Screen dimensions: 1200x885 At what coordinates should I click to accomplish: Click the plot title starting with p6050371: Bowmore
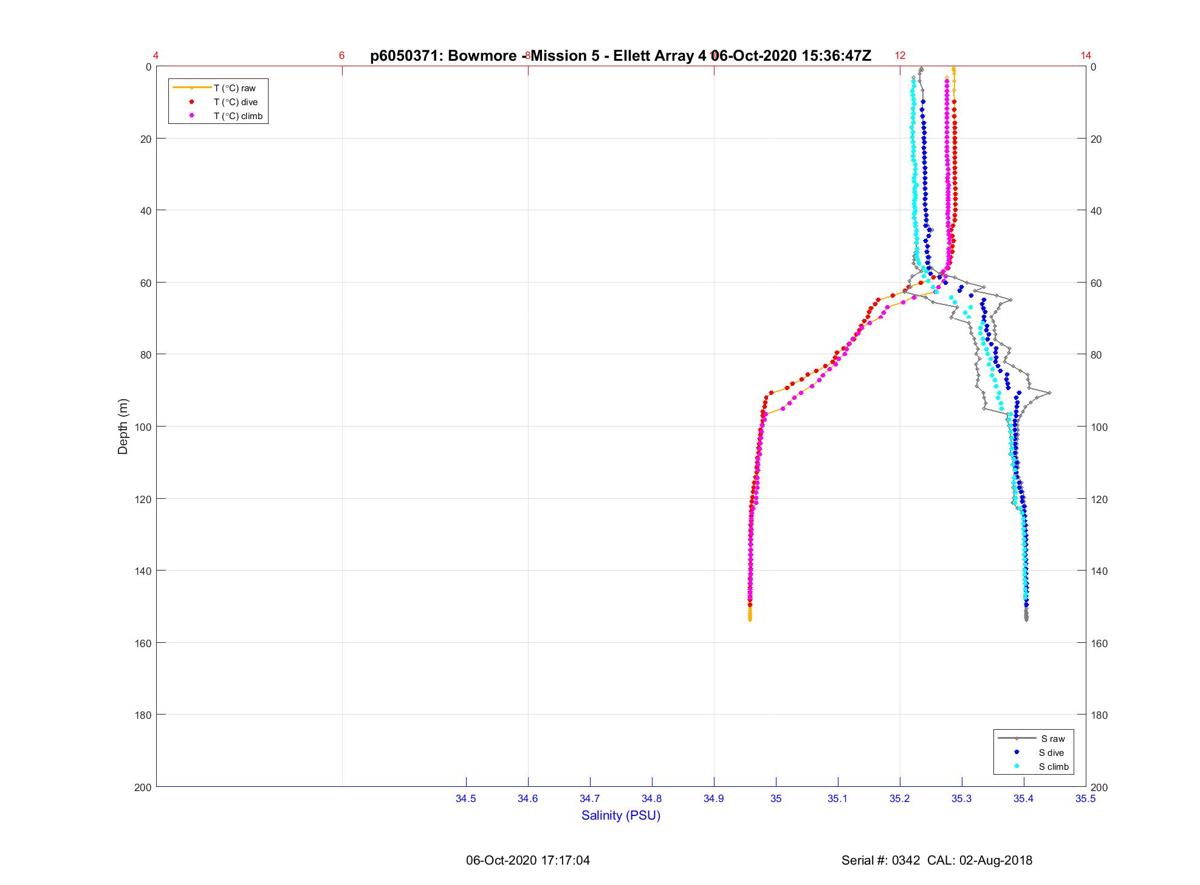(620, 56)
